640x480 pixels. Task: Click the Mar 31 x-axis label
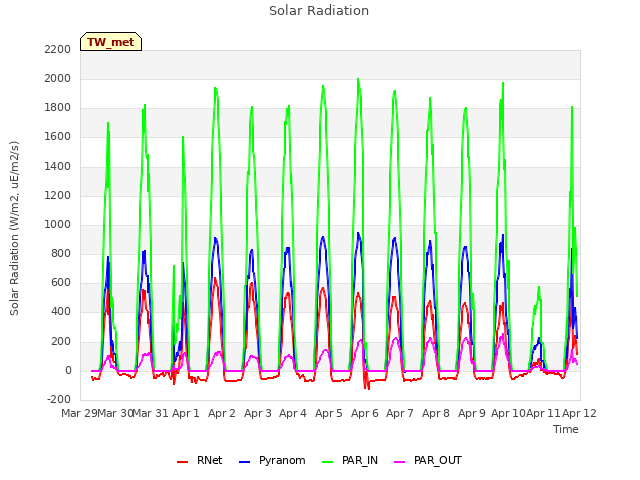pos(151,413)
